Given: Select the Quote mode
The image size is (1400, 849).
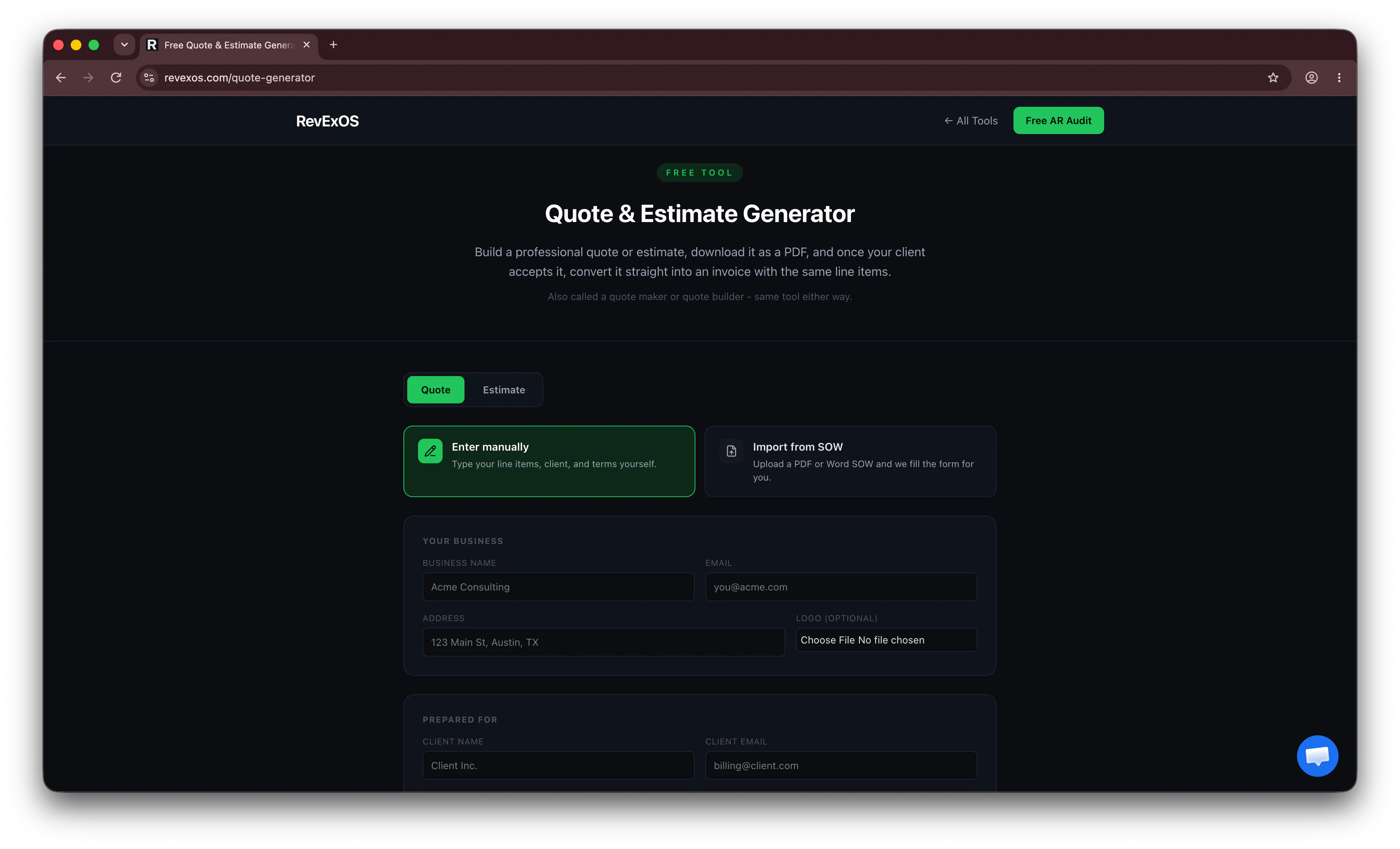Looking at the screenshot, I should pyautogui.click(x=436, y=390).
